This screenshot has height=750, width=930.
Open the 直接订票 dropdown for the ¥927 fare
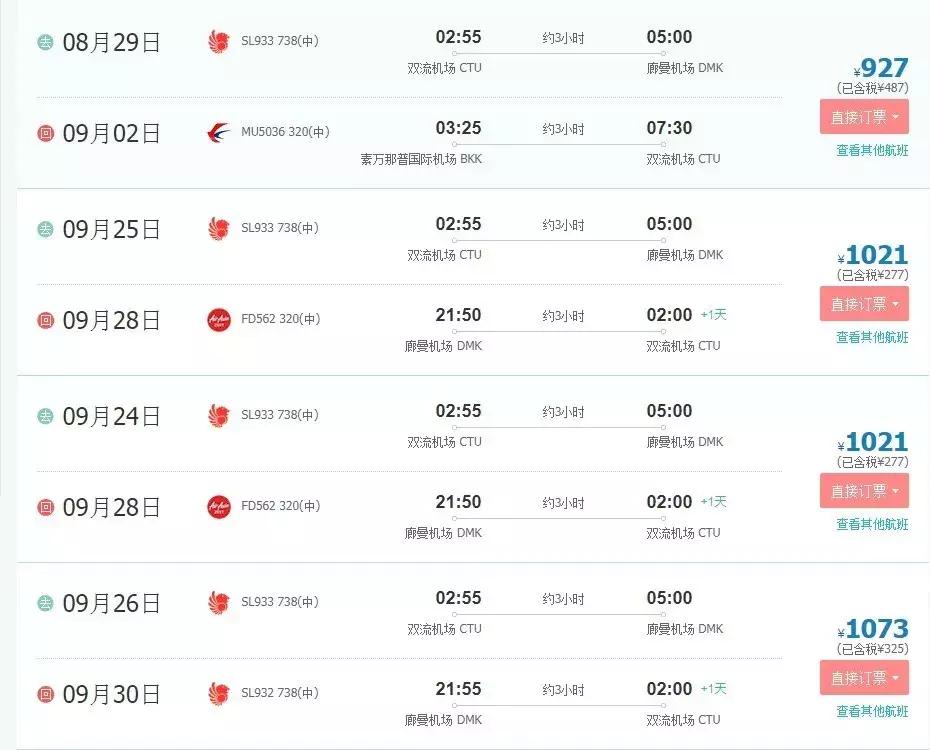click(x=864, y=117)
